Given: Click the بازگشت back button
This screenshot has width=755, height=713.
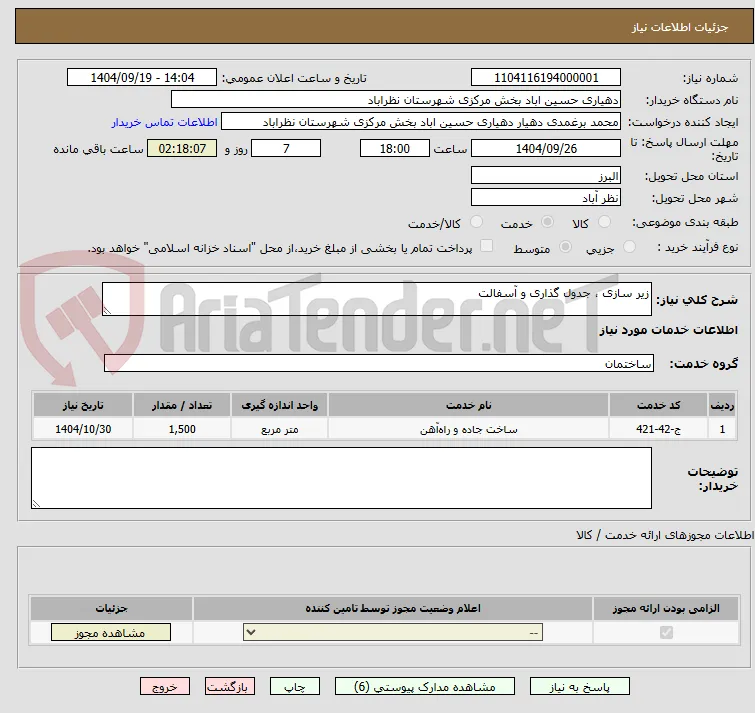Looking at the screenshot, I should click(x=230, y=687).
